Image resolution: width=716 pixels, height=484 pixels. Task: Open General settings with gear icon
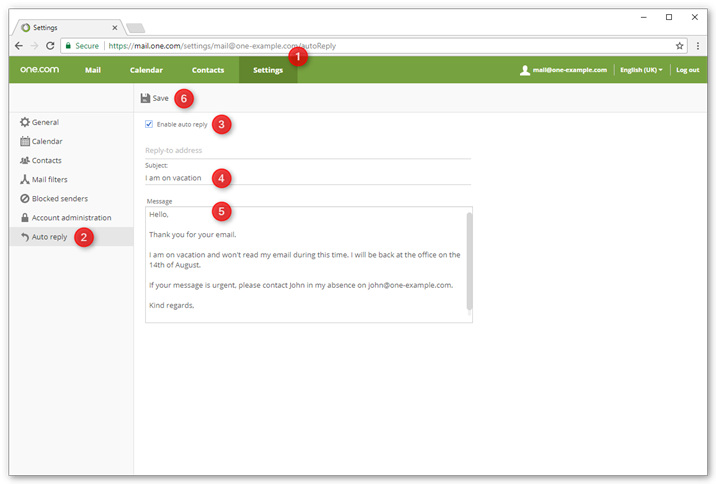(25, 122)
